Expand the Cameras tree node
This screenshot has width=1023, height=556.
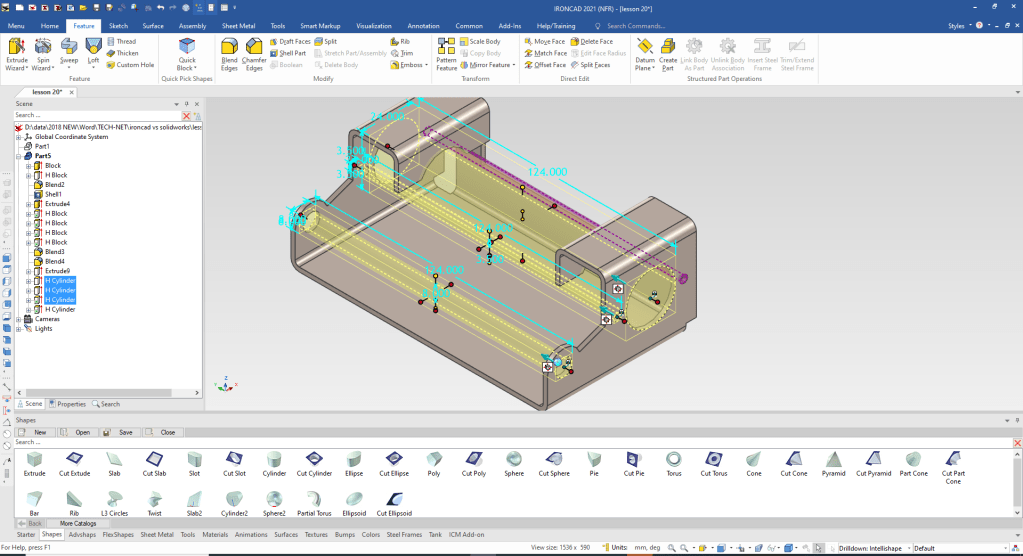coord(19,319)
